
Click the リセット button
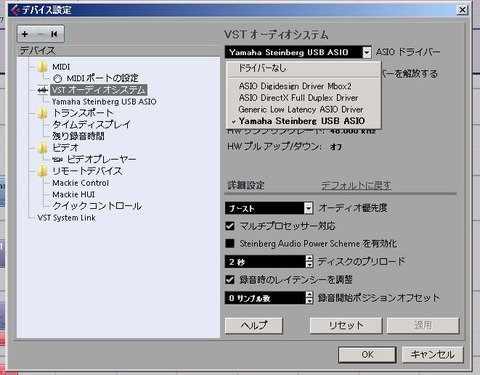[346, 325]
